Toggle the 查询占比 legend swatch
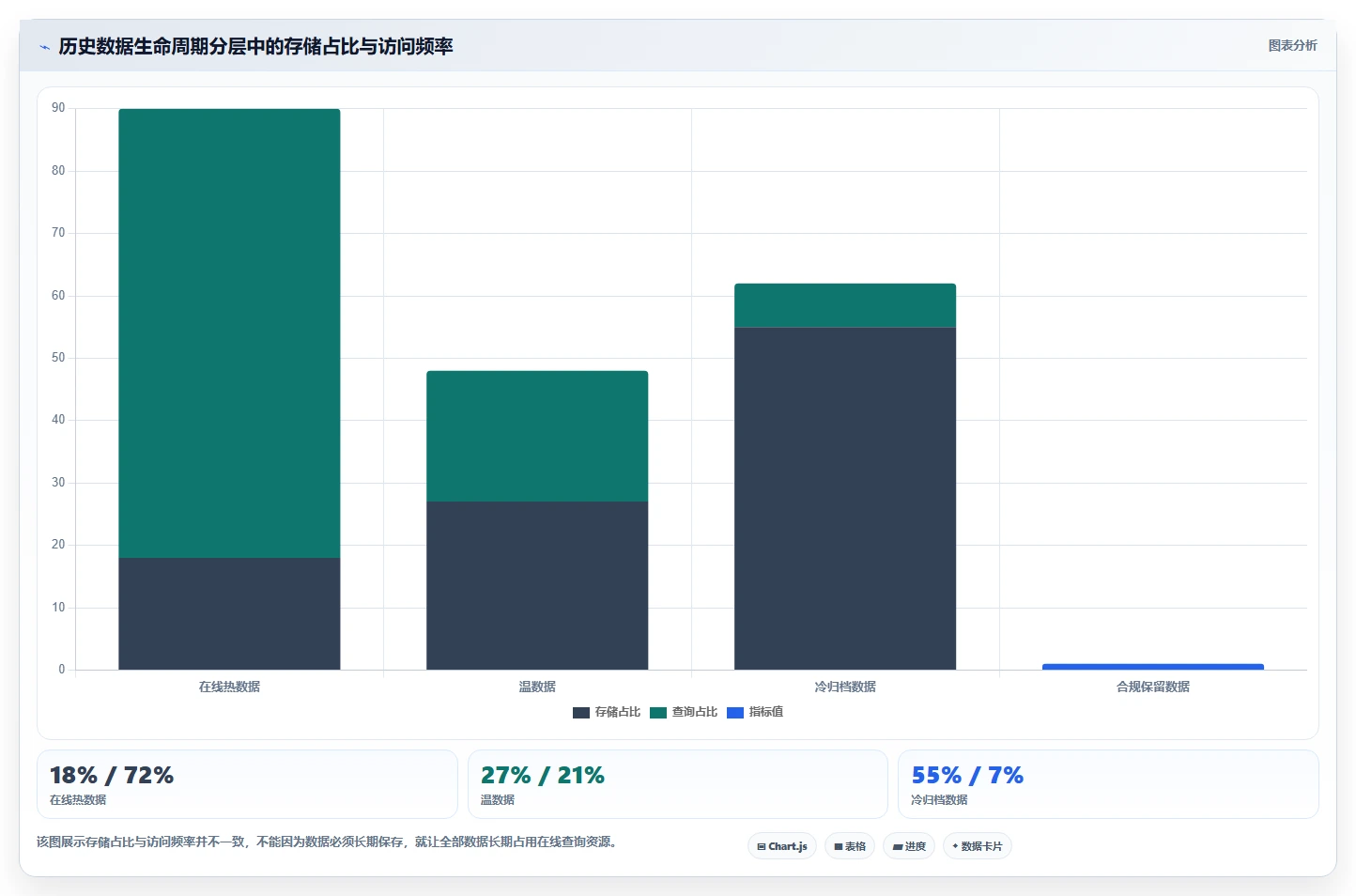The height and width of the screenshot is (896, 1356). 658,713
